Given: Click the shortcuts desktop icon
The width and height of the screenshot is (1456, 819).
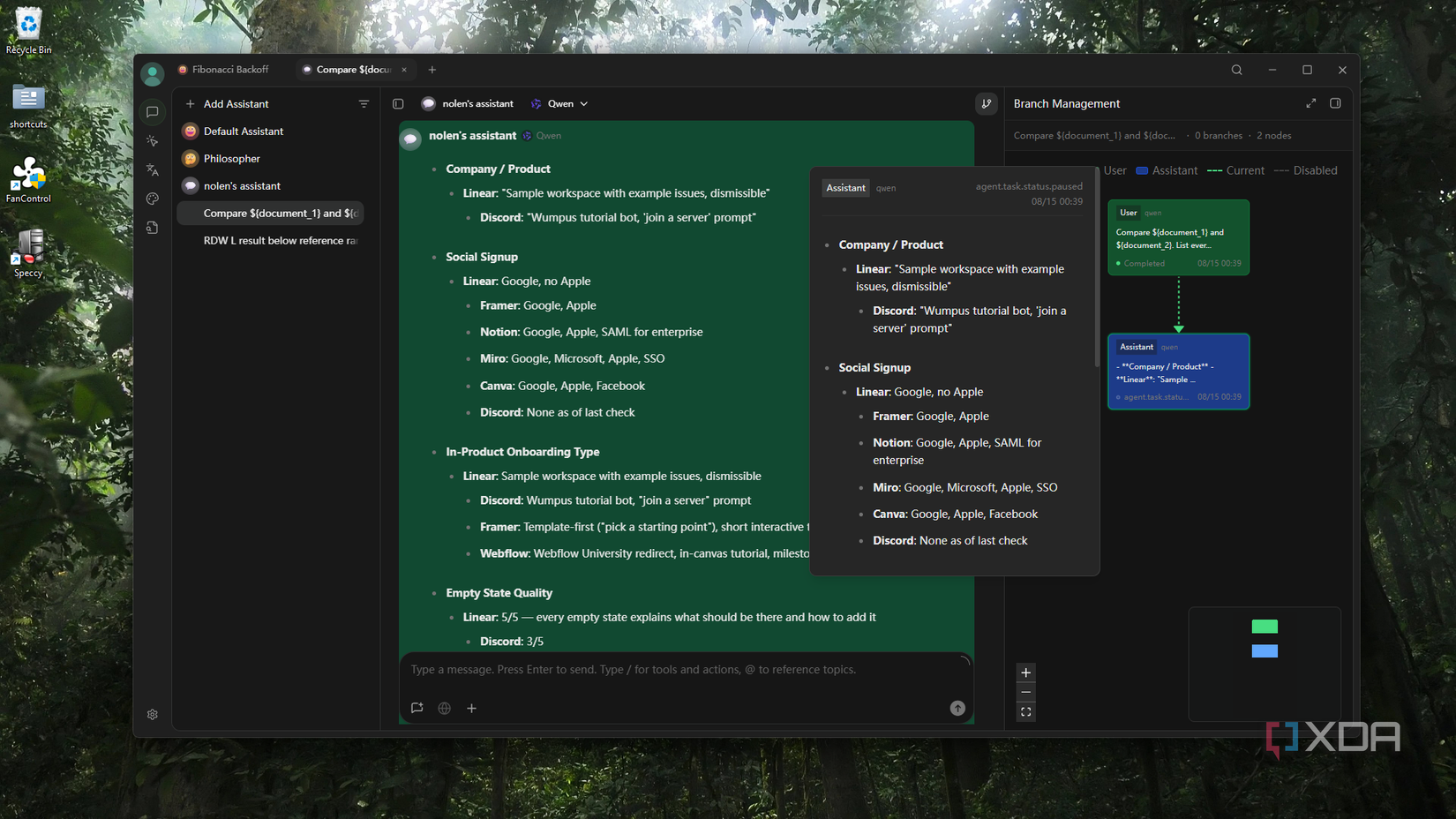Looking at the screenshot, I should pos(28,107).
